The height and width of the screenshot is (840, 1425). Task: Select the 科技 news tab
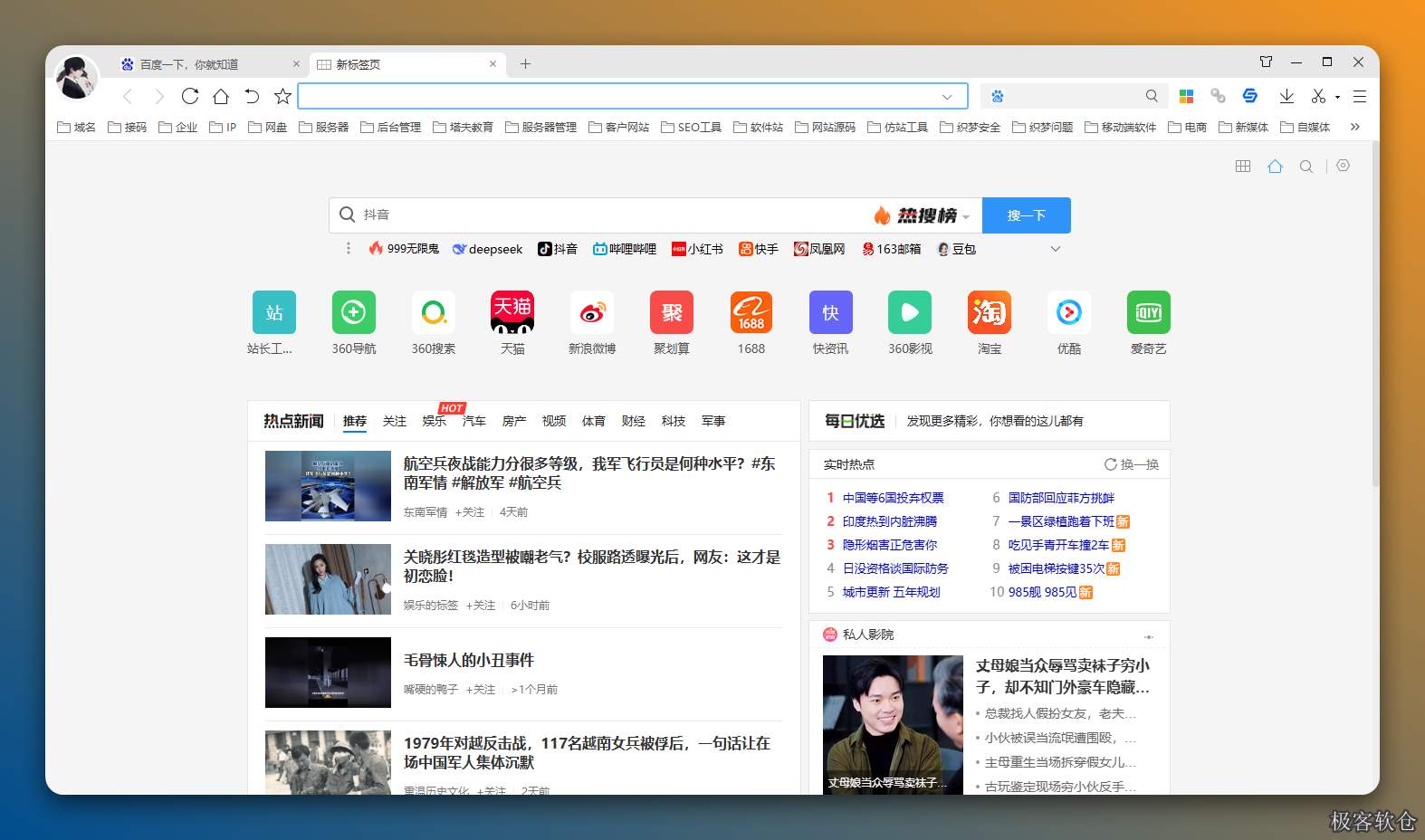[674, 421]
